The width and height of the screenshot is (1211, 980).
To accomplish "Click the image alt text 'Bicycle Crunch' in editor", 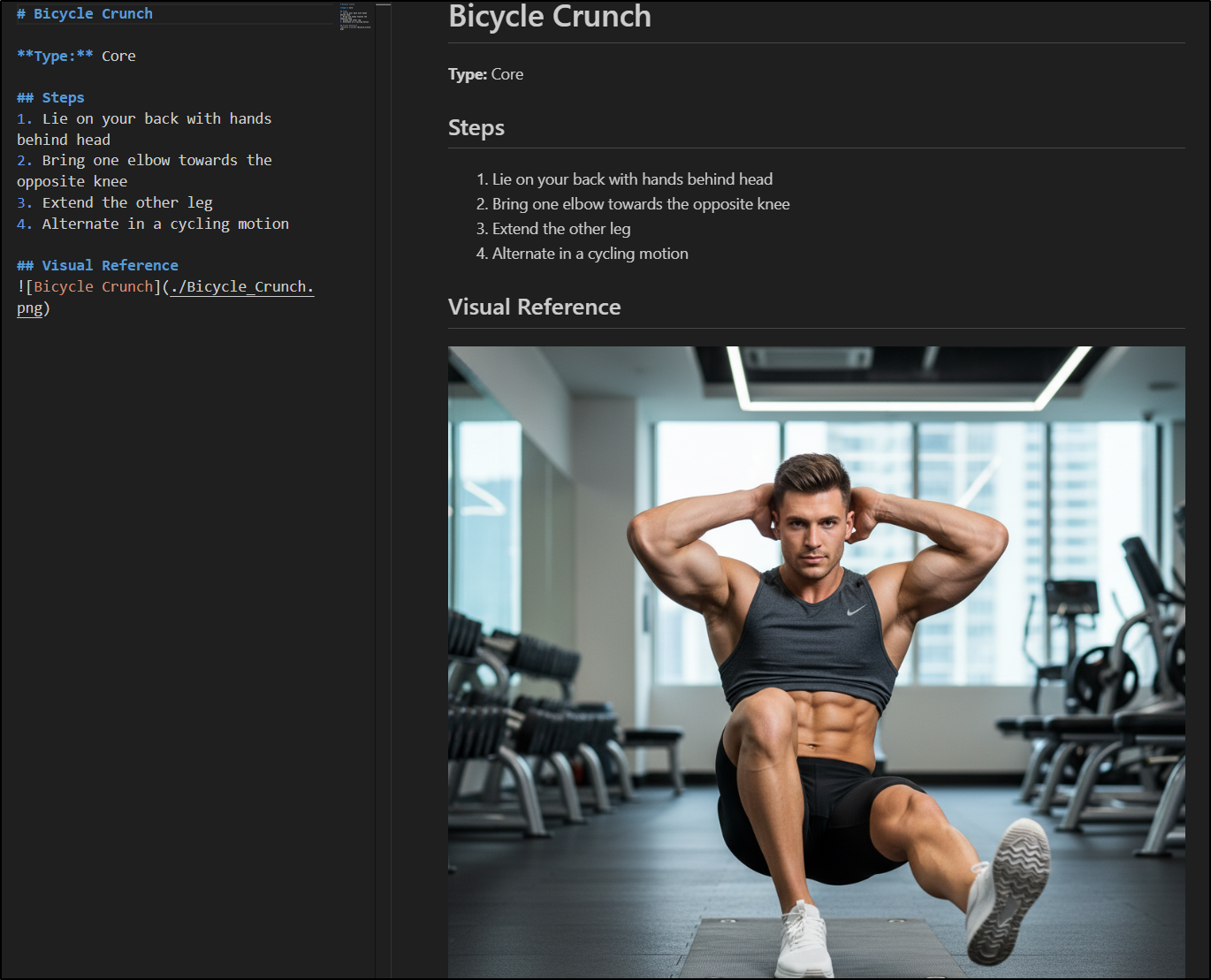I will [x=93, y=287].
